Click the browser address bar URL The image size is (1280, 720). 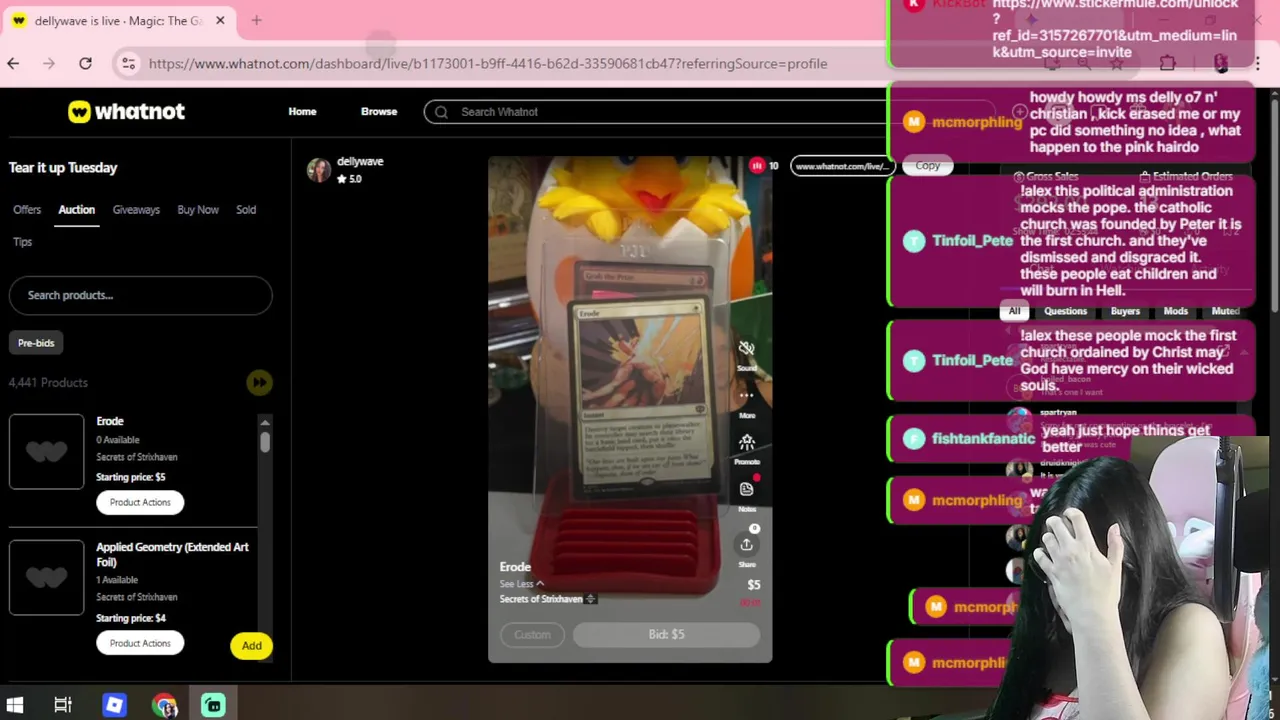tap(488, 63)
